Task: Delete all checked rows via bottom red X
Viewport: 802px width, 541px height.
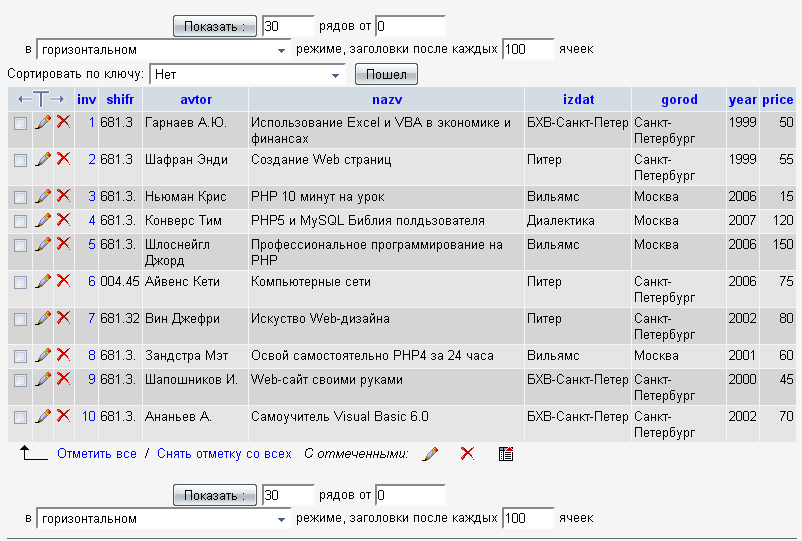Action: (467, 454)
